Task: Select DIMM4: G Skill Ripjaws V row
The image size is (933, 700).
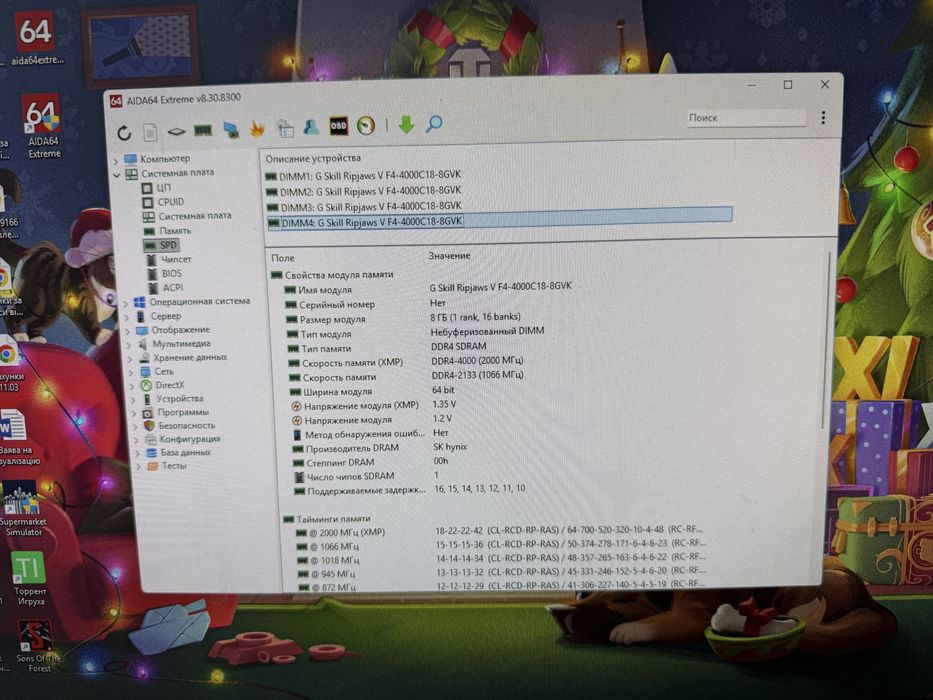Action: point(499,218)
